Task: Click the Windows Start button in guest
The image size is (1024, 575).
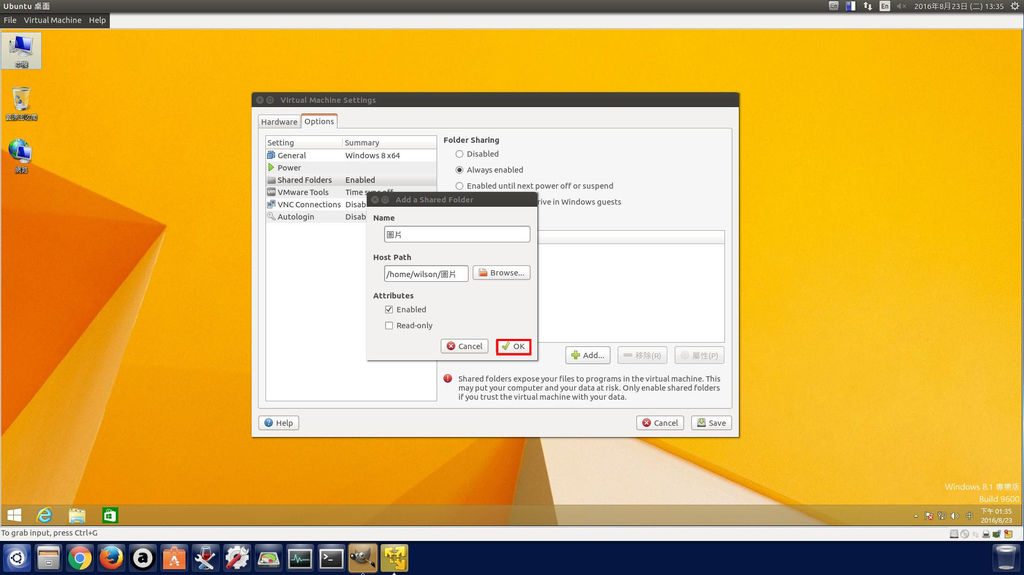Action: coord(14,515)
